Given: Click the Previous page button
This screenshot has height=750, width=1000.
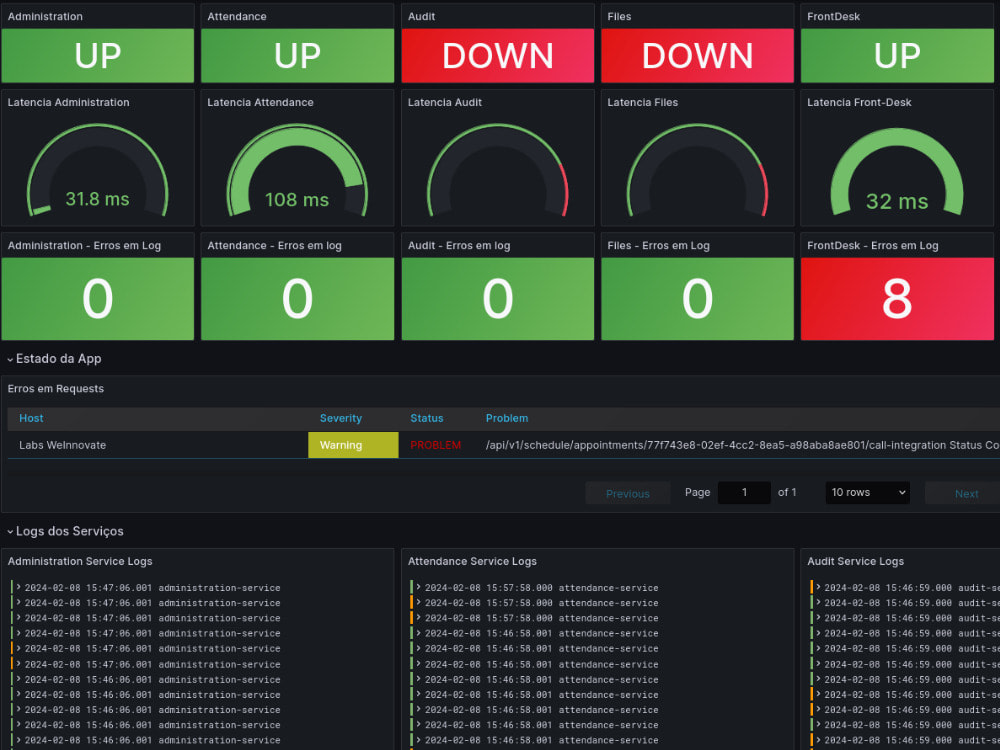Looking at the screenshot, I should point(628,494).
